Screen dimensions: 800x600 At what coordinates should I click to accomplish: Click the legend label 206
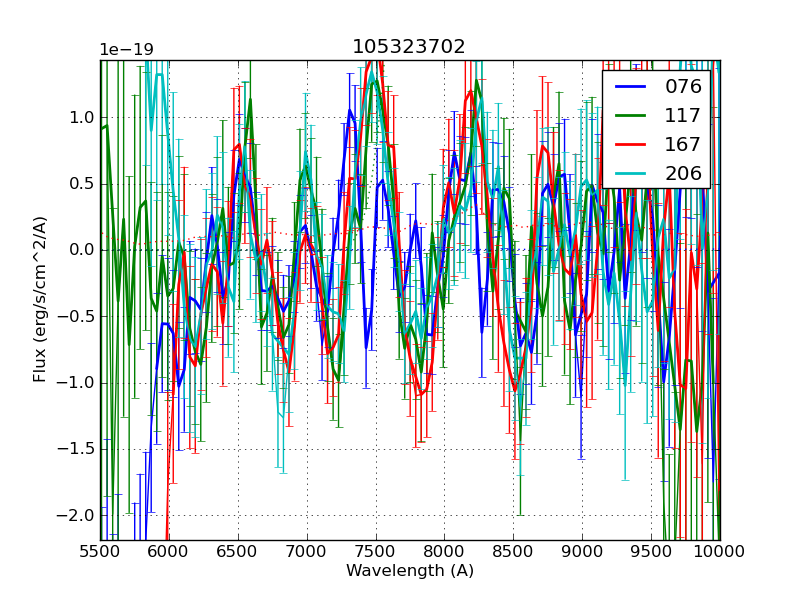(x=683, y=174)
